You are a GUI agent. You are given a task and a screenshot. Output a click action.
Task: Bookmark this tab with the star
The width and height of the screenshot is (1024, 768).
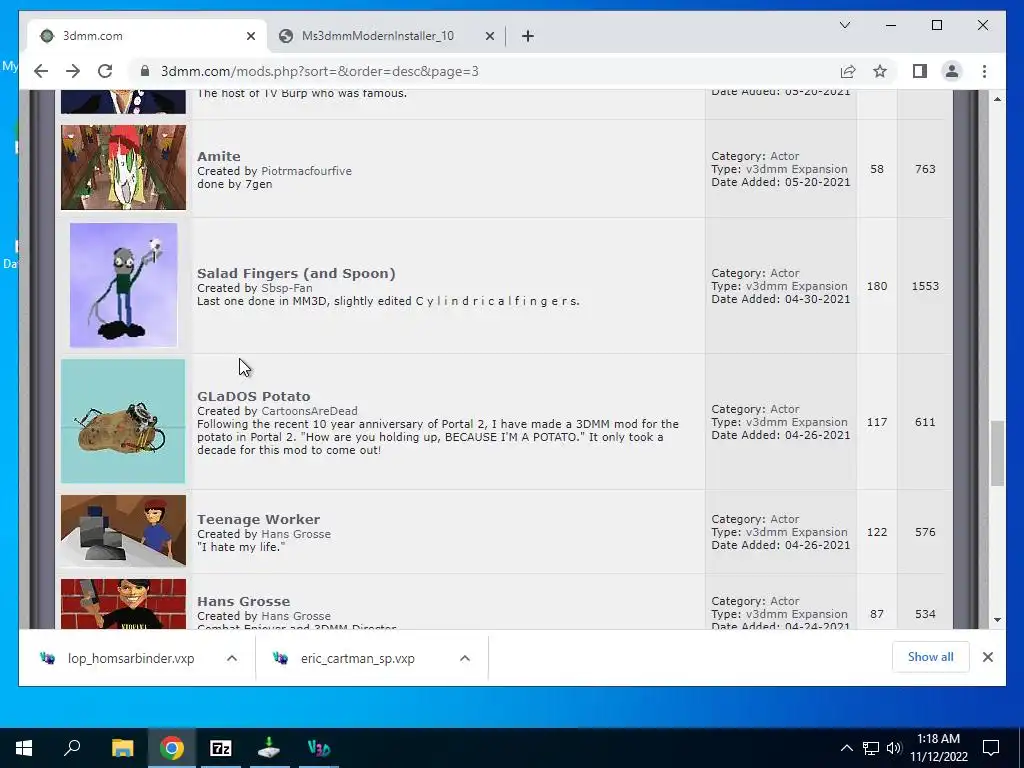click(880, 71)
